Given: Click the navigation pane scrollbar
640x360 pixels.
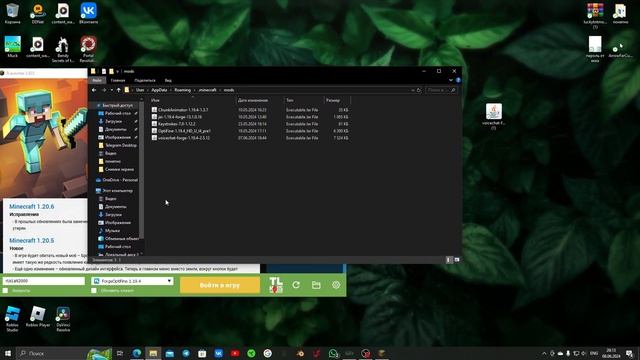Looking at the screenshot, I should coord(142,169).
